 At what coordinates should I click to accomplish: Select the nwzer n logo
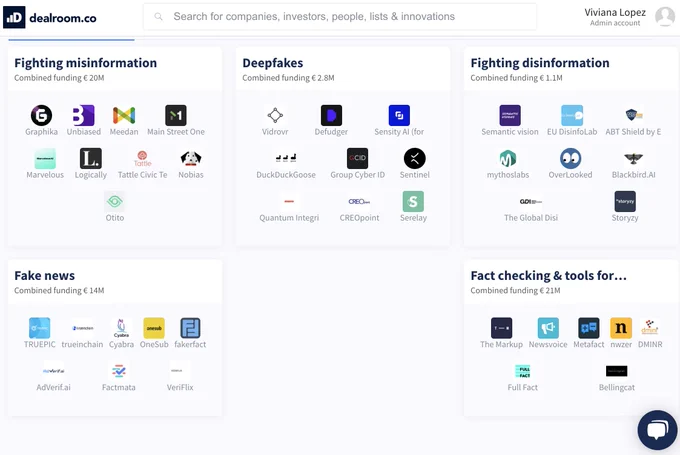pyautogui.click(x=621, y=328)
